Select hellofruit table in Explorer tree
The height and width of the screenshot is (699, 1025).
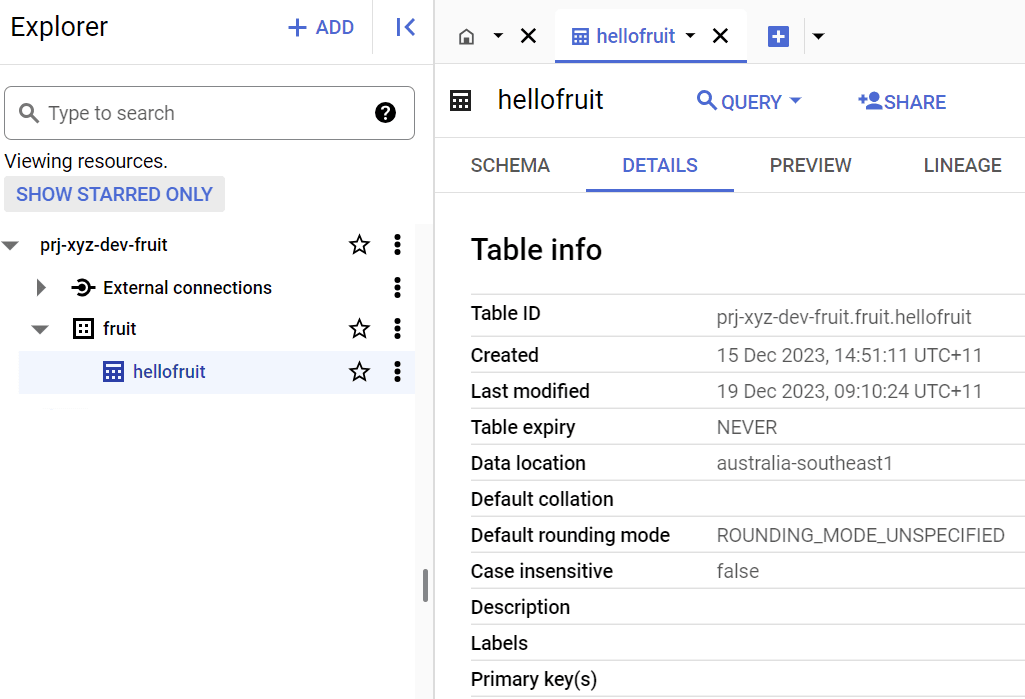pos(216,372)
